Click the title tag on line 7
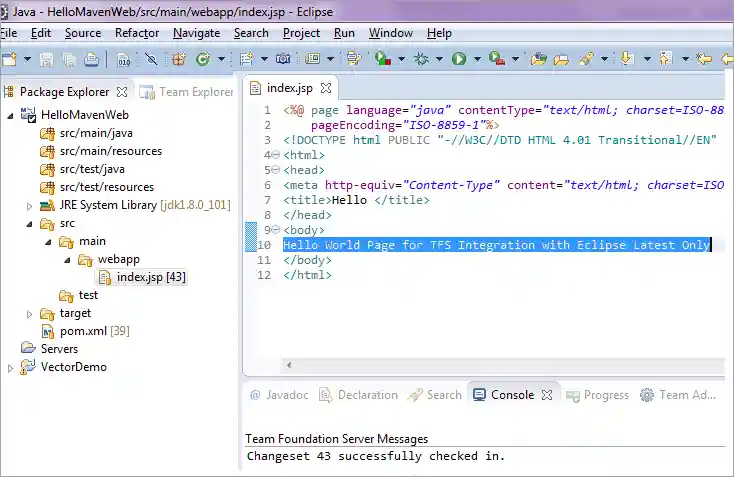734x477 pixels. click(356, 200)
